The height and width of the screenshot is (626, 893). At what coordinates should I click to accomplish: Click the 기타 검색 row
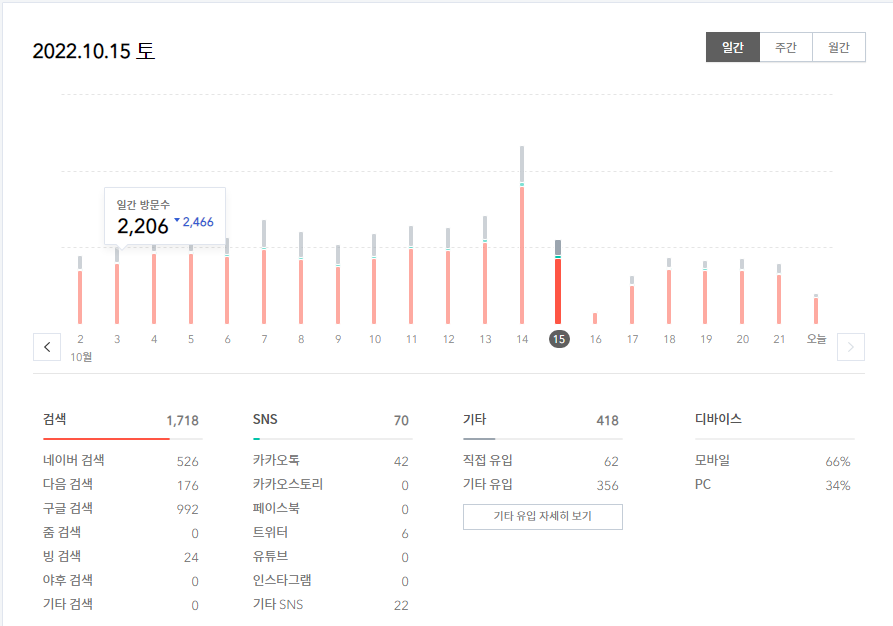tap(121, 604)
